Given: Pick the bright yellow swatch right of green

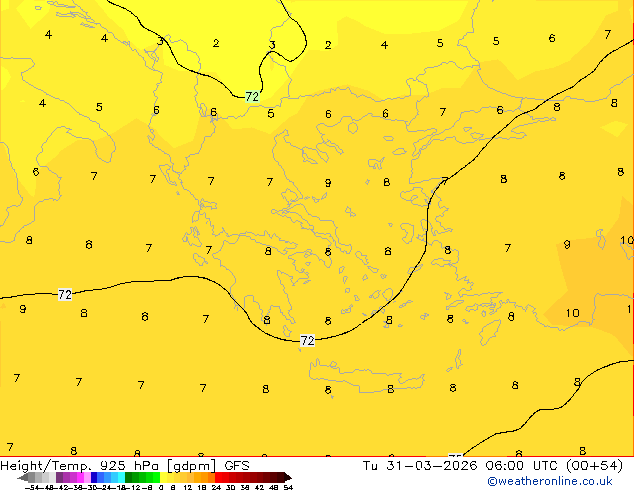Looking at the screenshot, I should [163, 477].
